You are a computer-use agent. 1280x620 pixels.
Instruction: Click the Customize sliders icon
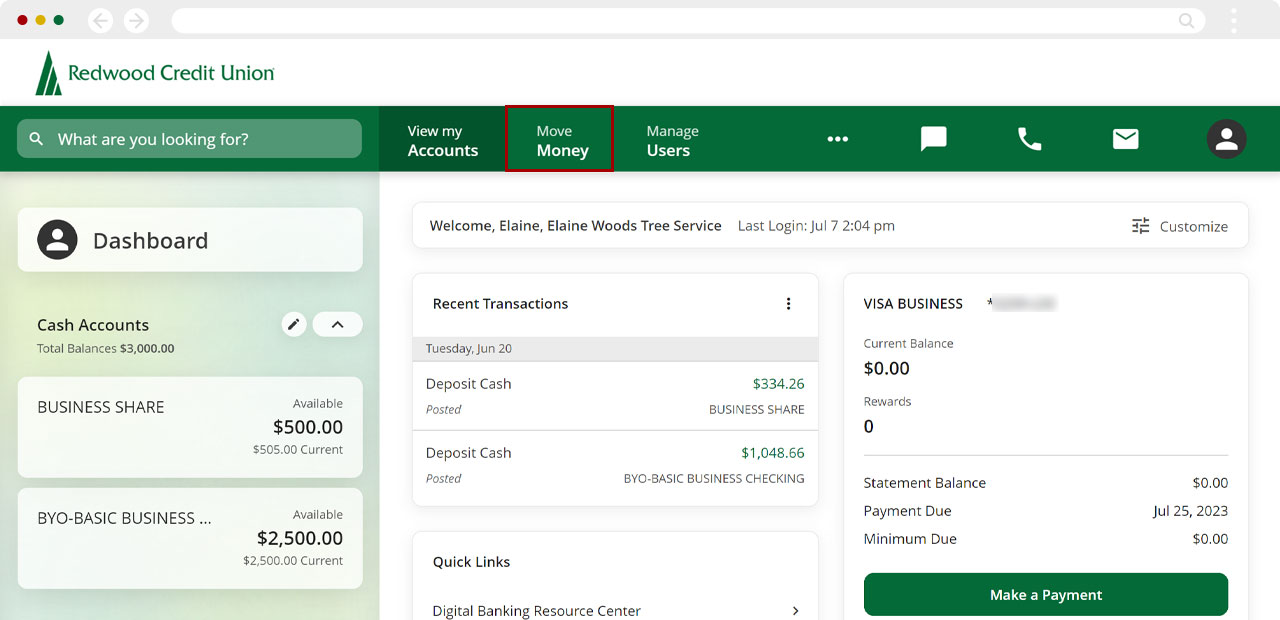(1141, 226)
